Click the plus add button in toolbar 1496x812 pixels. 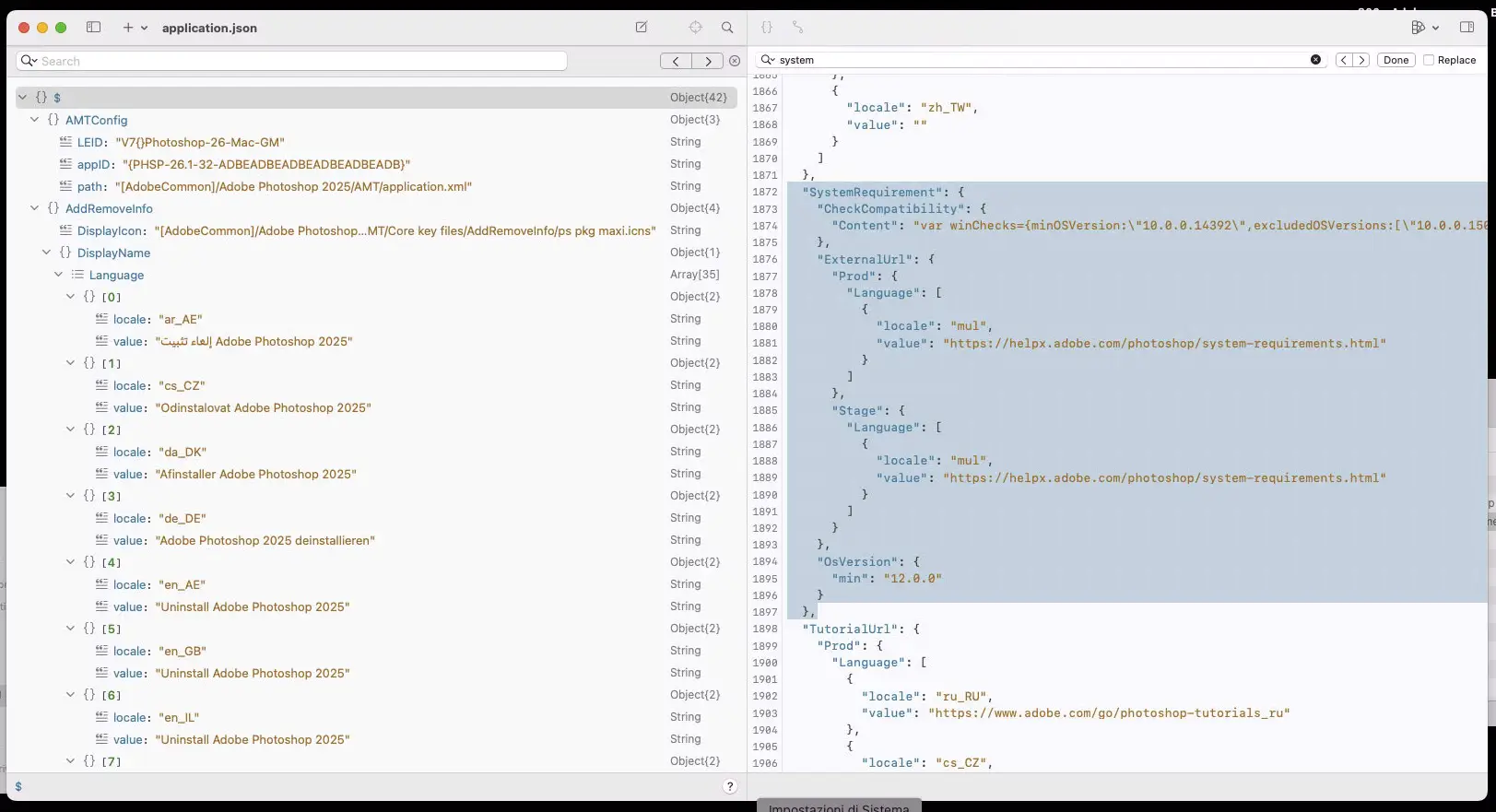(128, 28)
